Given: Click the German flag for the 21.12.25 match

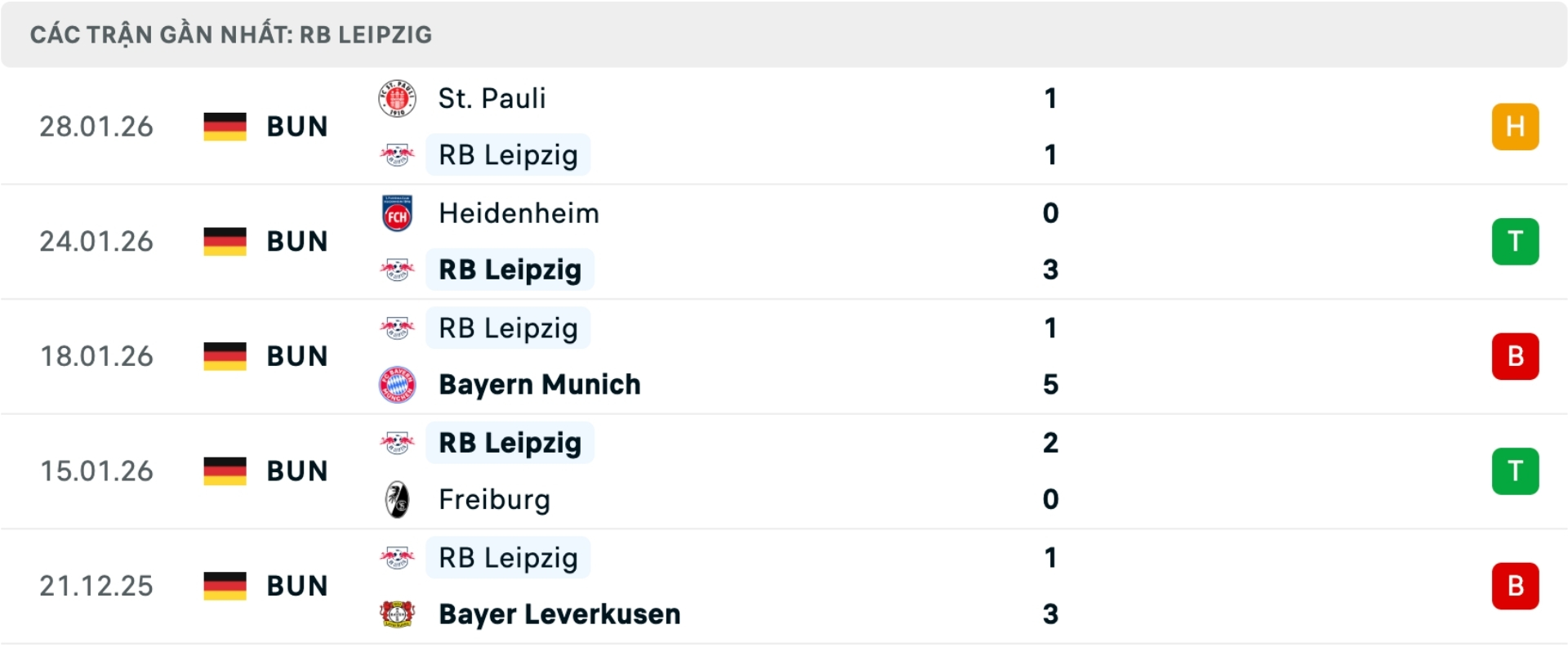Looking at the screenshot, I should click(225, 585).
